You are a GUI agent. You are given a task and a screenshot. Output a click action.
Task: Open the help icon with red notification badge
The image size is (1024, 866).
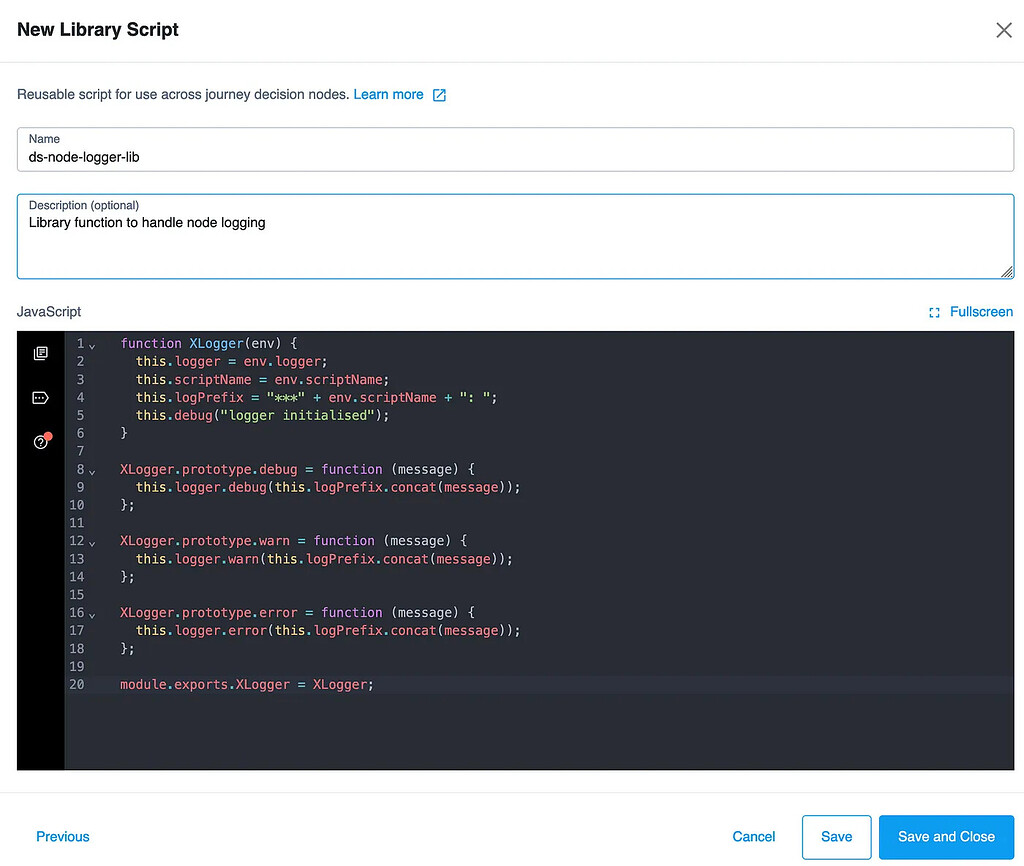click(40, 439)
